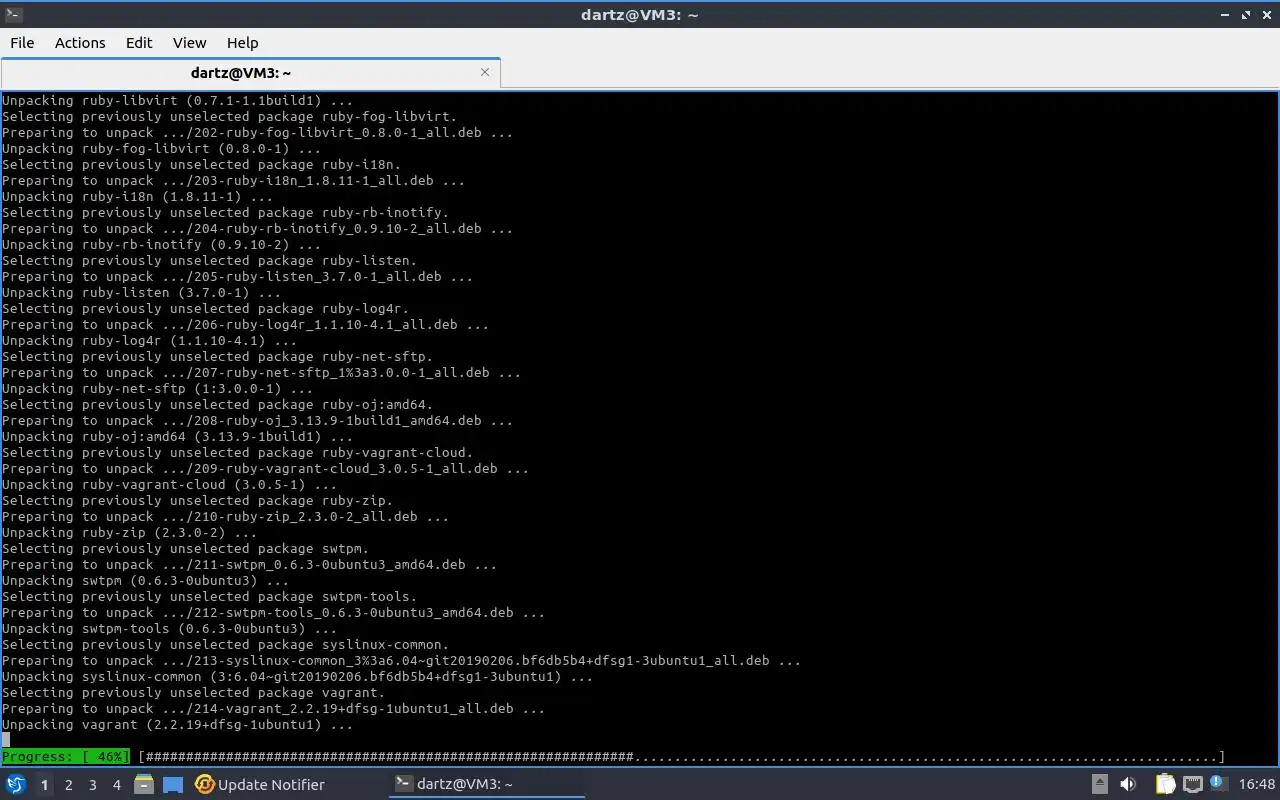
Task: Click the text 'Preparing to unpack .../214-vagrant_2.2.19+dfsg-1ubuntu1_all.deb ...'
Action: click(x=274, y=709)
